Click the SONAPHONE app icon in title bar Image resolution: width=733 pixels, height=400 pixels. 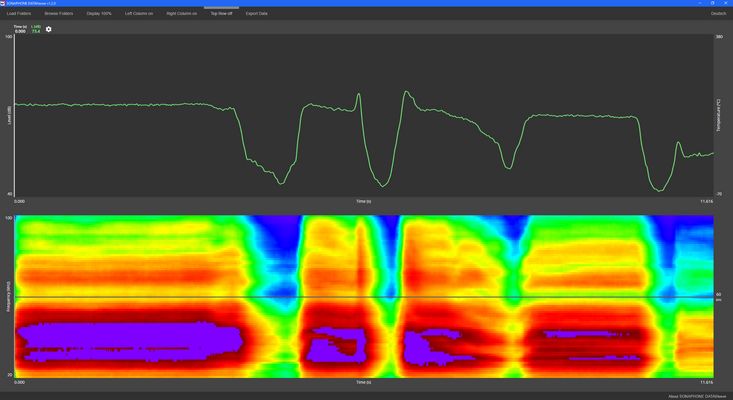point(4,4)
